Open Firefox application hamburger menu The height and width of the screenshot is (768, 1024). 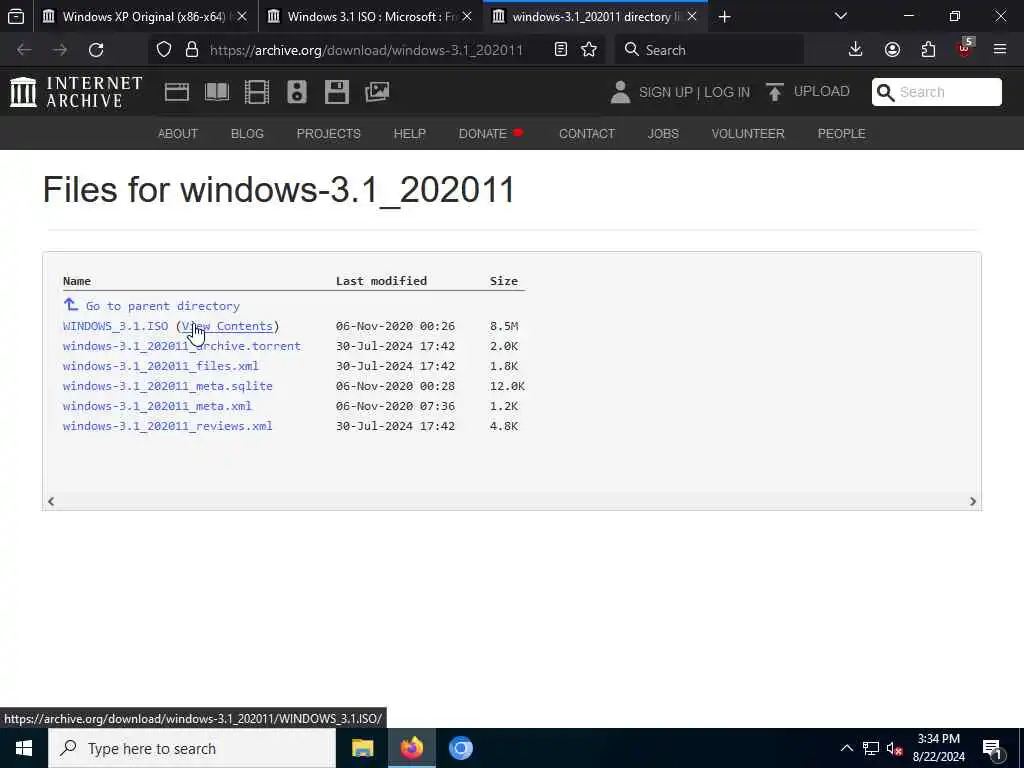tap(1000, 50)
